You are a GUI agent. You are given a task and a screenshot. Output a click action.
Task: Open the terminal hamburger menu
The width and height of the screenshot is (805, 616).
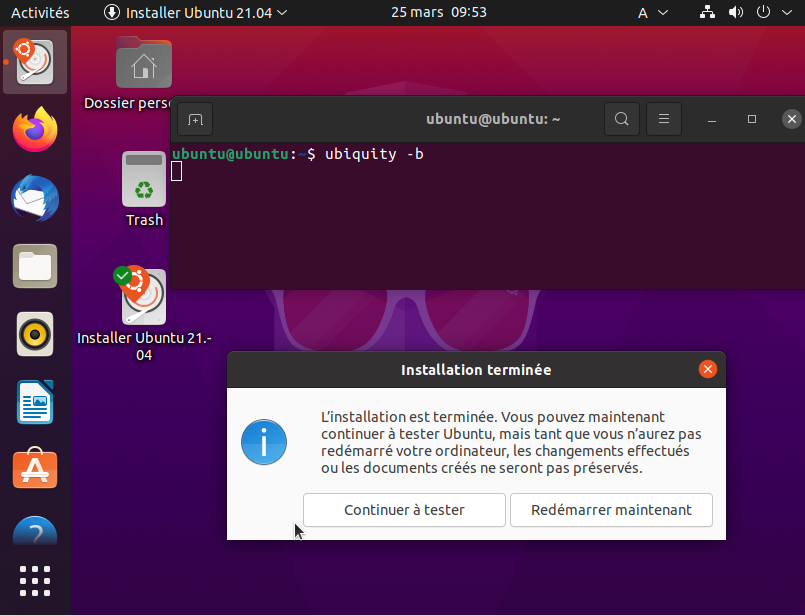point(664,119)
